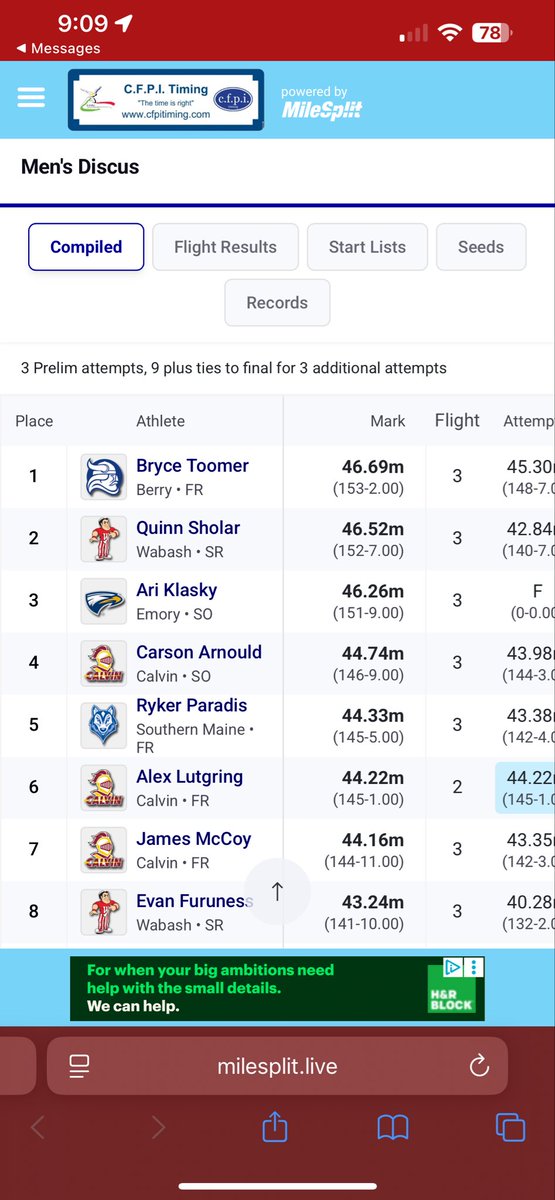Tap the page reader icon in address bar
This screenshot has height=1200, width=555.
point(80,1066)
